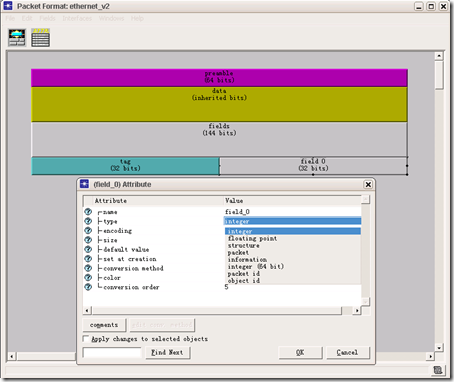The height and width of the screenshot is (382, 454).
Task: Select the field_0 (32 bits) block
Action: coord(313,166)
